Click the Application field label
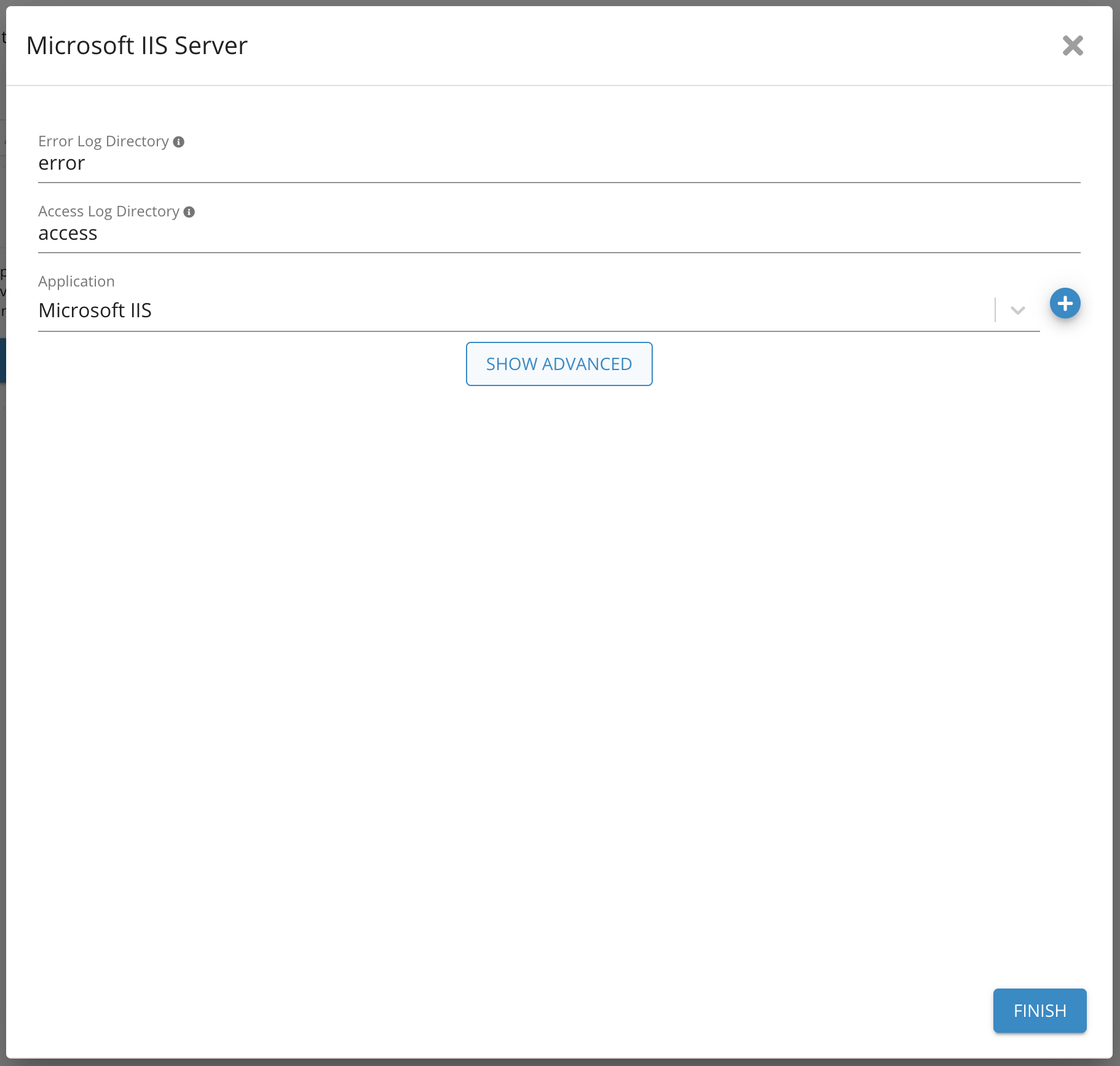This screenshot has width=1120, height=1066. click(76, 282)
